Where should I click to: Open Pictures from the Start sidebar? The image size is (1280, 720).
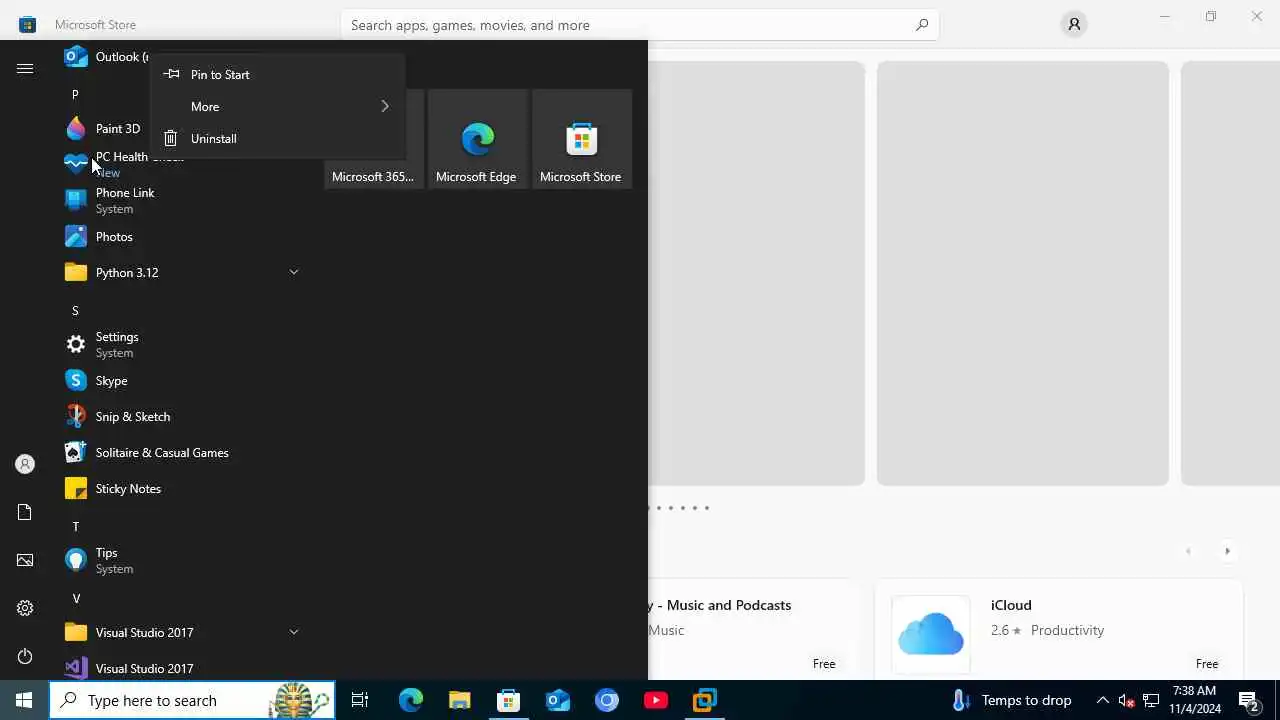tap(25, 560)
